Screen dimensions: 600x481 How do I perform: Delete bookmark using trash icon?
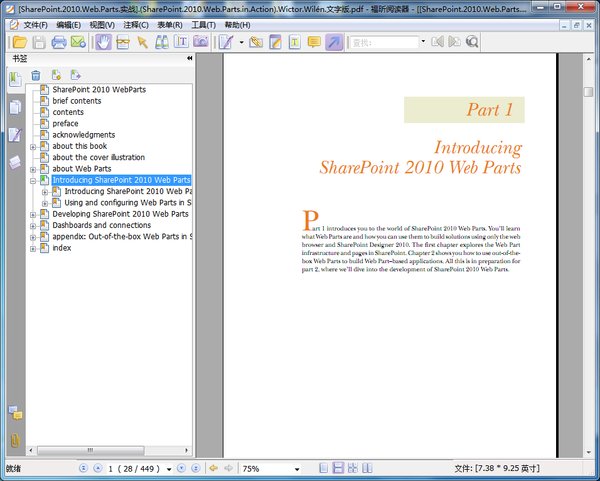coord(36,75)
